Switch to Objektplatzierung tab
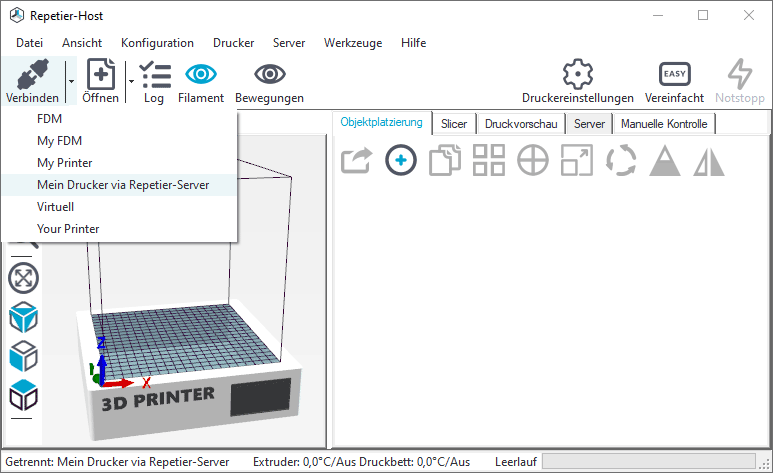The image size is (773, 473). pyautogui.click(x=382, y=122)
